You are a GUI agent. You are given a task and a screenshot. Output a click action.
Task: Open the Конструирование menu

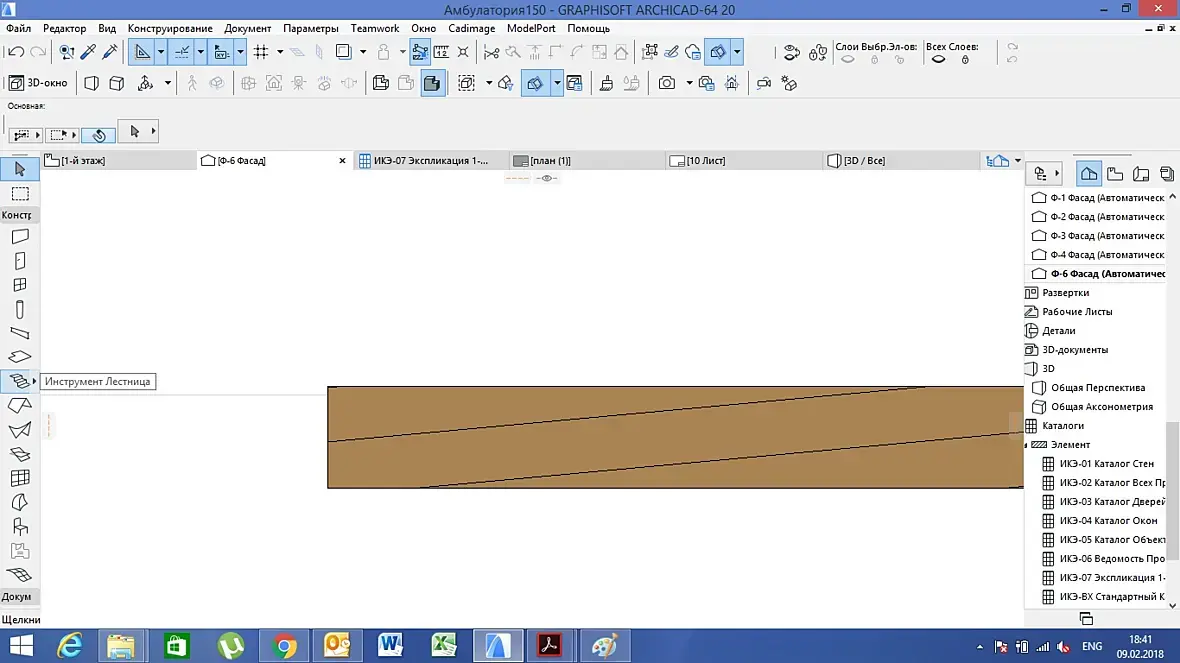tap(171, 28)
